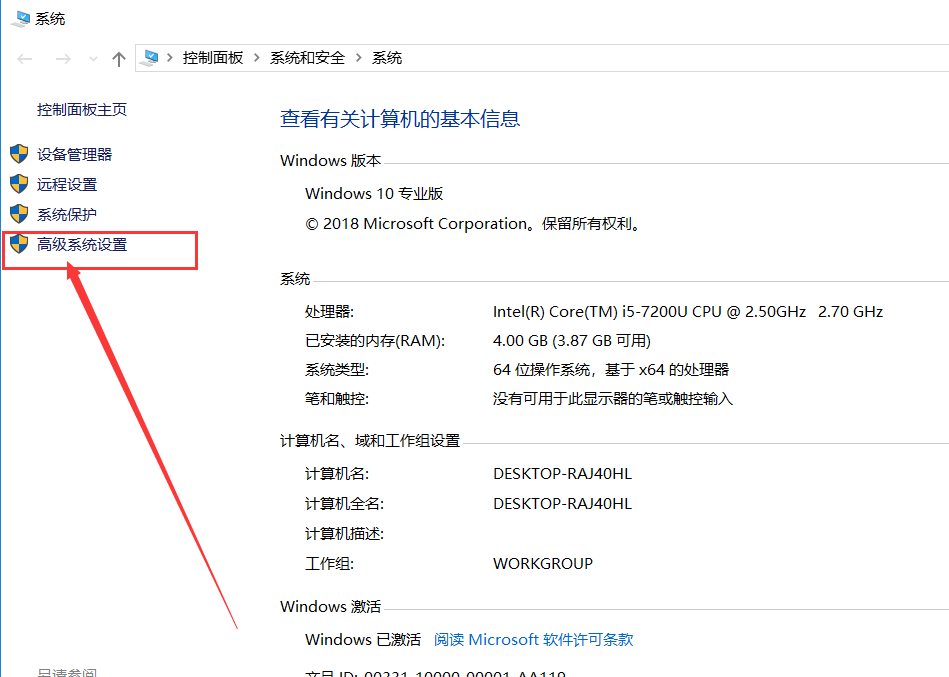Open the 设备管理器 link

74,154
